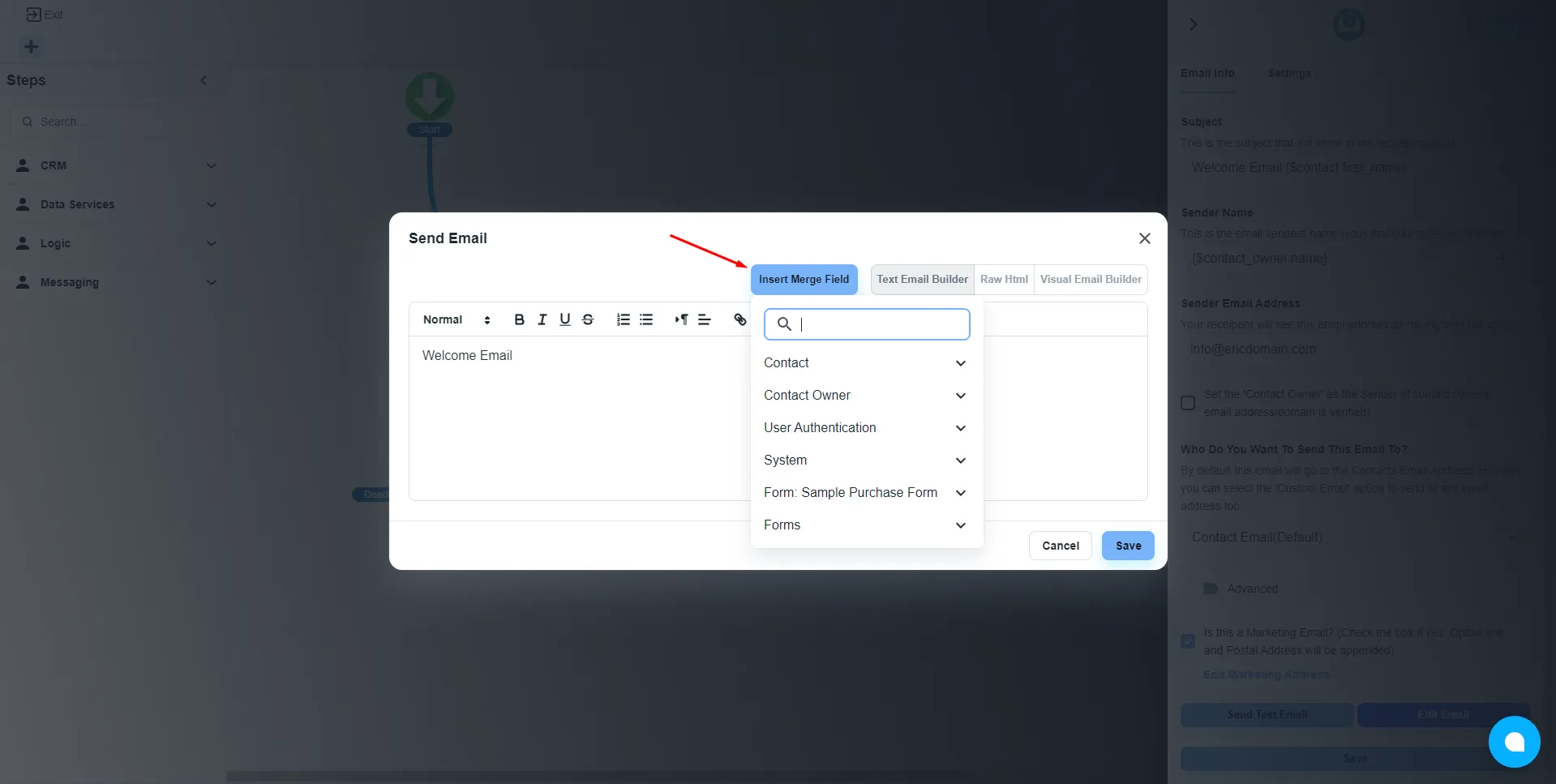The image size is (1556, 784).
Task: Apply underline formatting icon
Action: point(565,319)
